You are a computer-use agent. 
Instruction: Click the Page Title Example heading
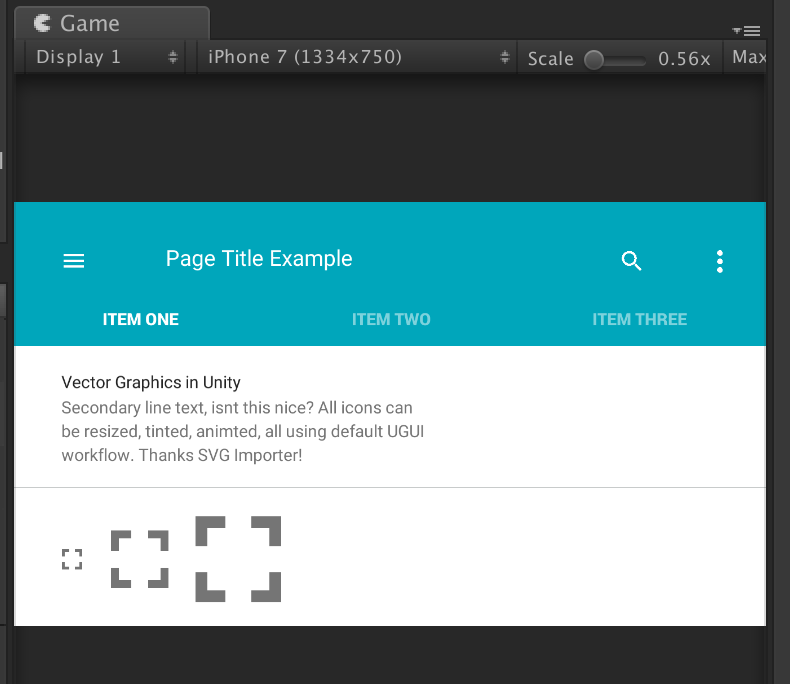coord(259,259)
